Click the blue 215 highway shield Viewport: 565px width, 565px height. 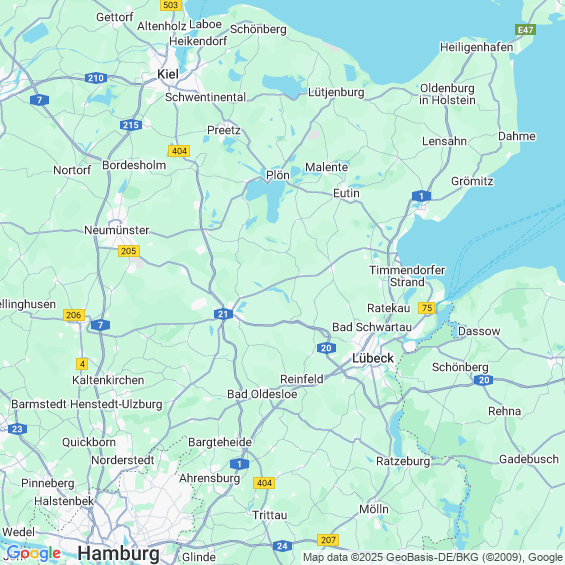point(131,125)
